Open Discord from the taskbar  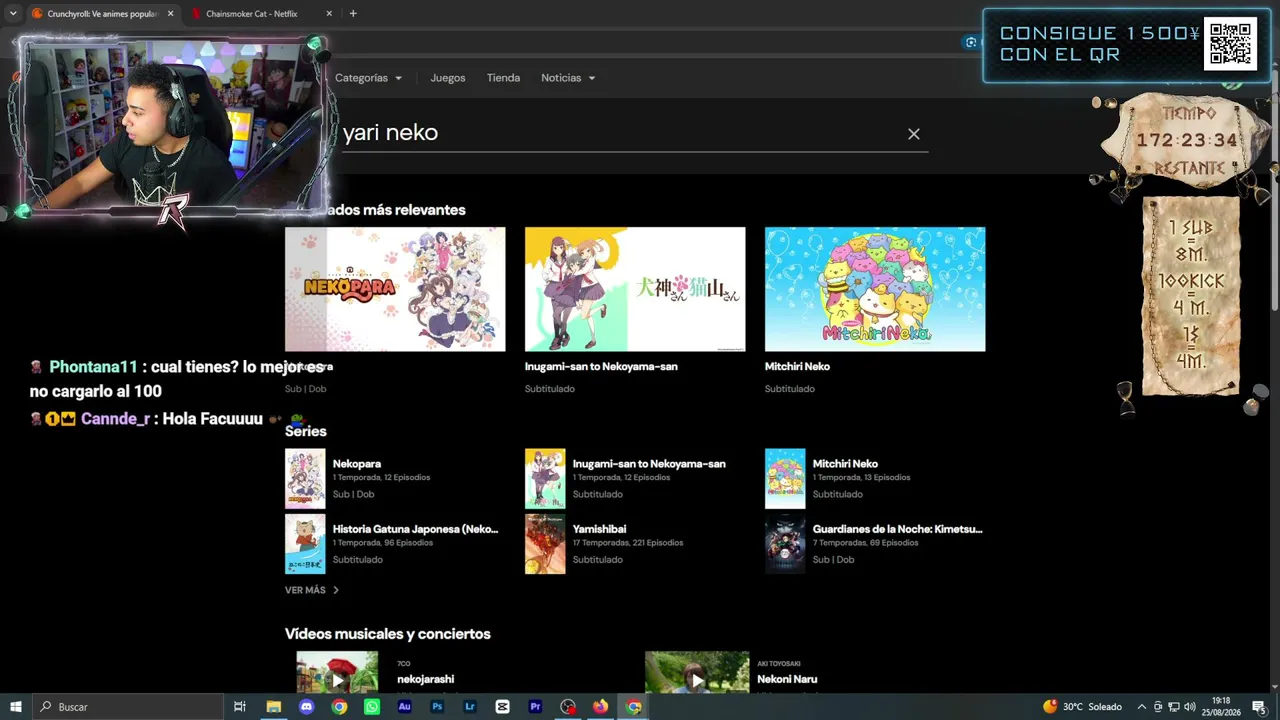coord(306,707)
